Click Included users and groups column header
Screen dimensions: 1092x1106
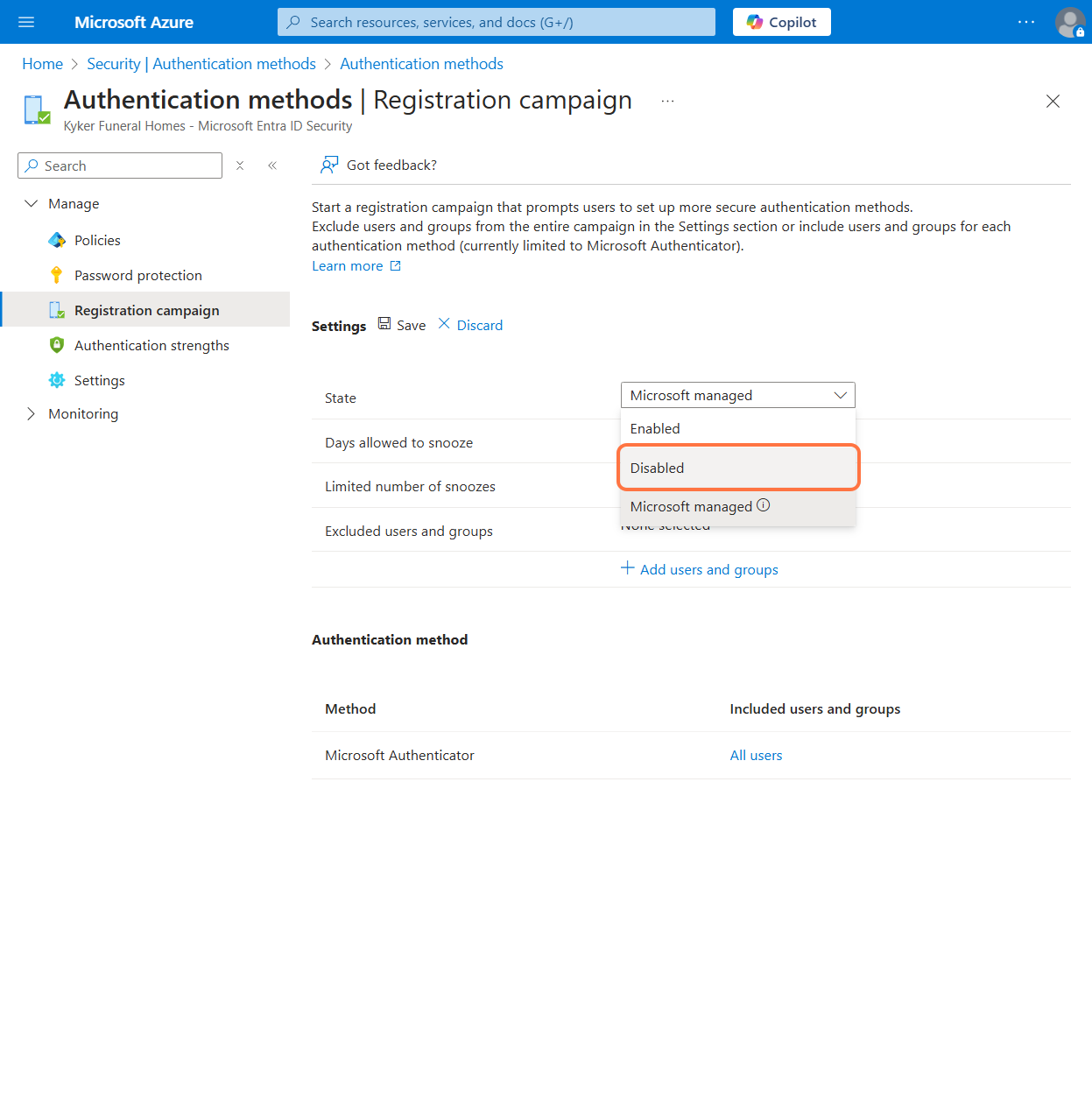click(814, 708)
